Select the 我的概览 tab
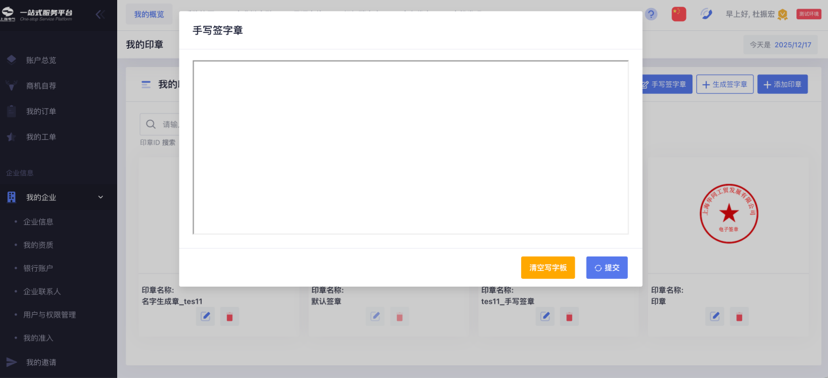The height and width of the screenshot is (378, 828). 149,14
